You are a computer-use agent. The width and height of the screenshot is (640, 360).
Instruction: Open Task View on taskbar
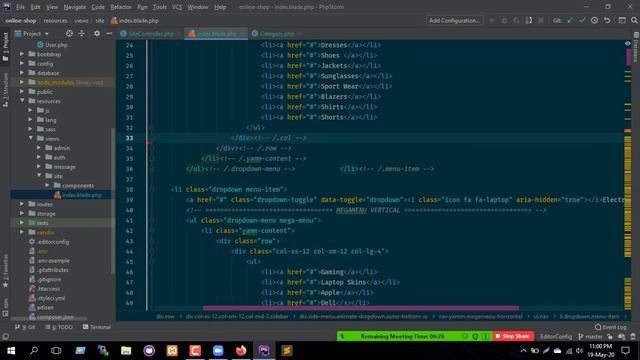point(56,351)
